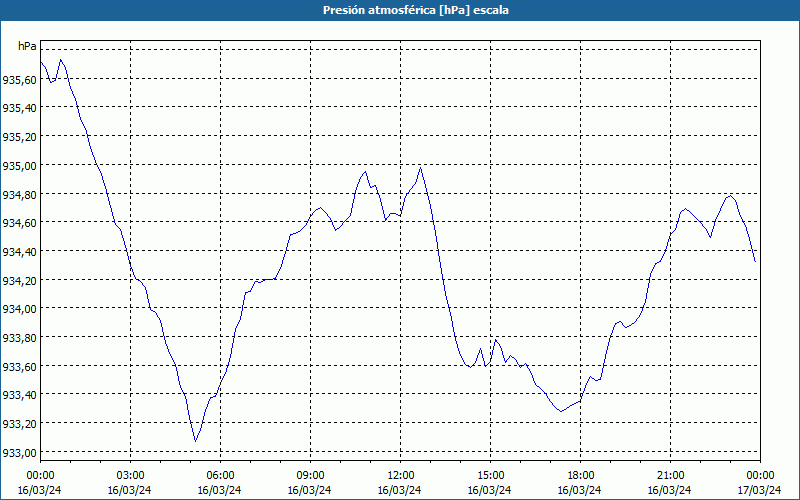Click the 'hPa' unit label on the axis
The image size is (800, 500).
coord(27,46)
